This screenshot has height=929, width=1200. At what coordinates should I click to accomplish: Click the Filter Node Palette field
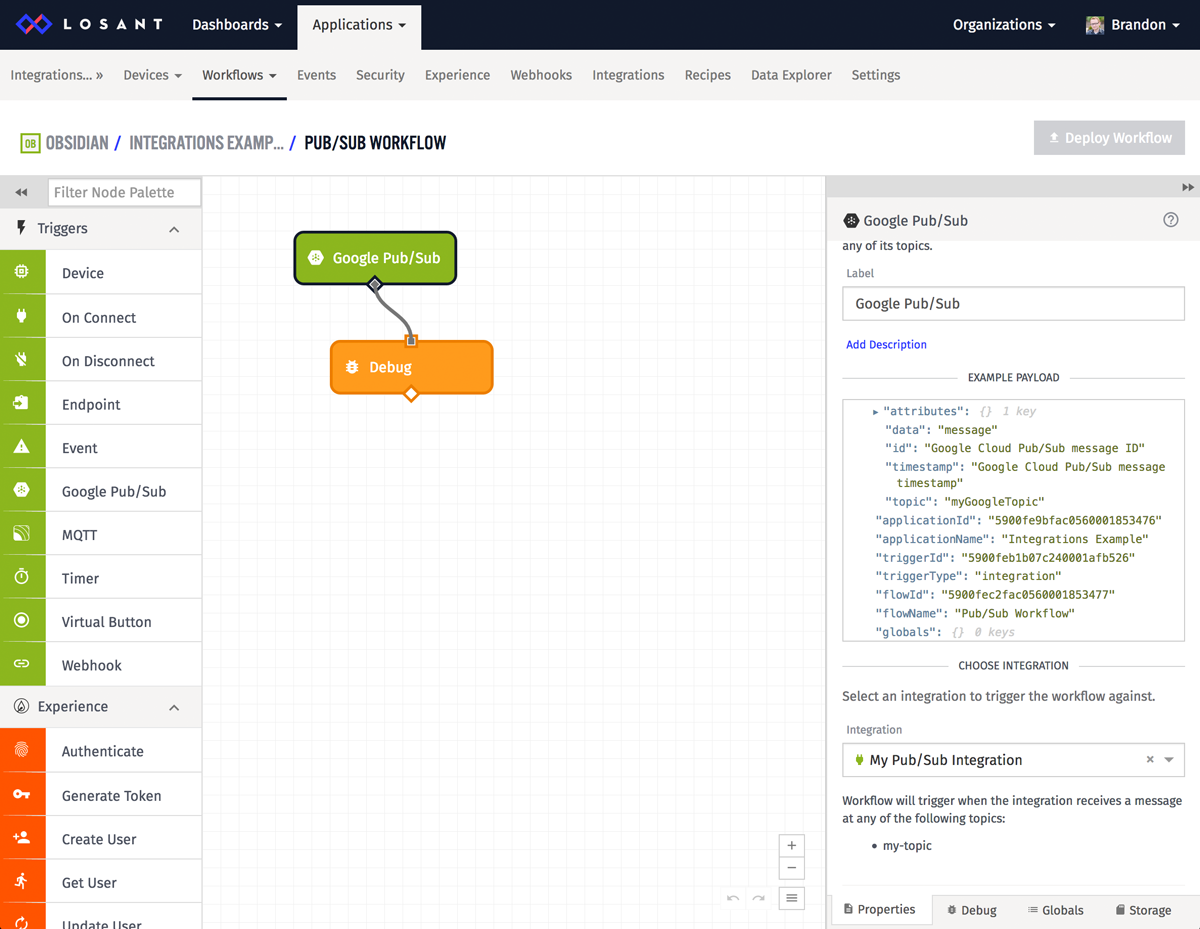124,191
